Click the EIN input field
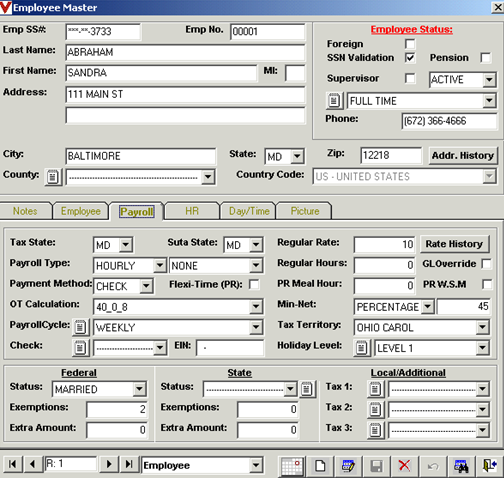 click(230, 348)
